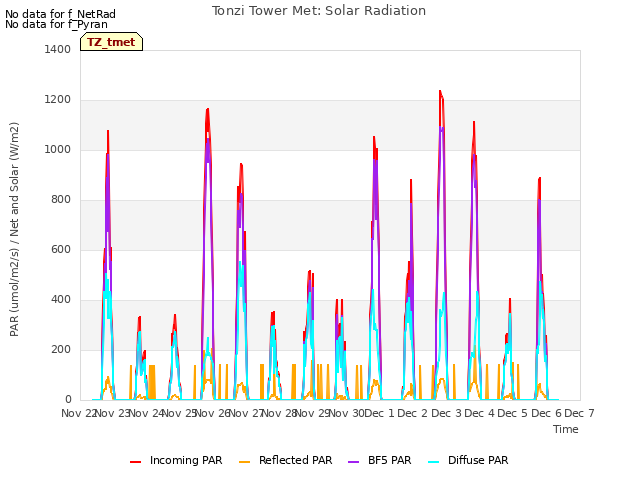Screen dimensions: 640x480
Task: Click the Incoming PAR legend label
Action: [x=186, y=460]
